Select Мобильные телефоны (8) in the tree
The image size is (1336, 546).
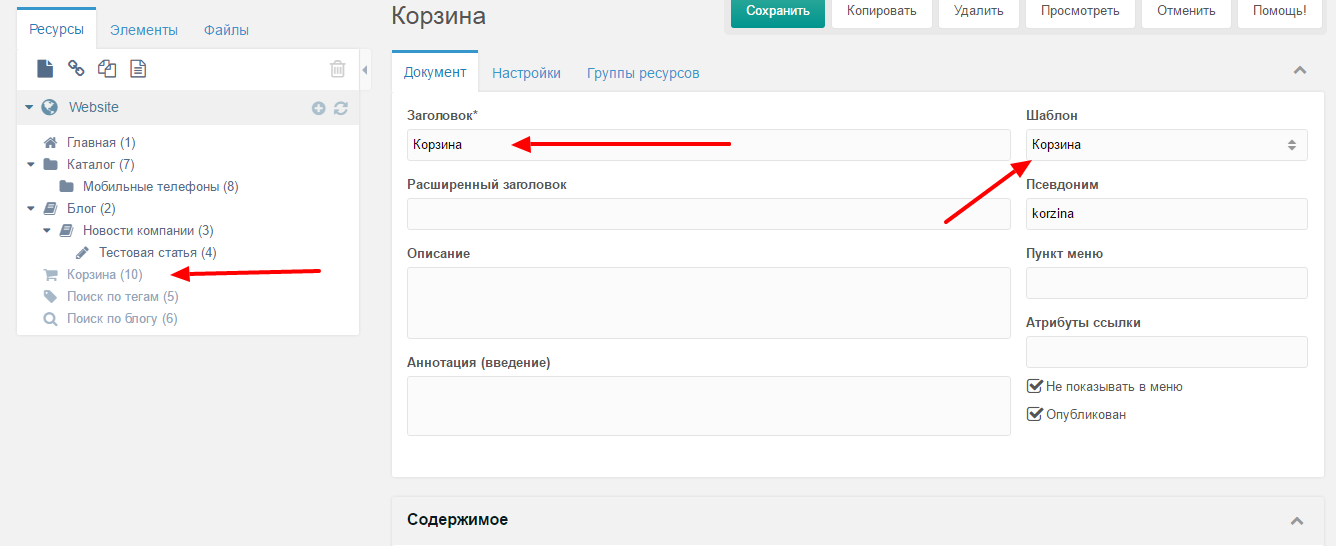pyautogui.click(x=160, y=186)
